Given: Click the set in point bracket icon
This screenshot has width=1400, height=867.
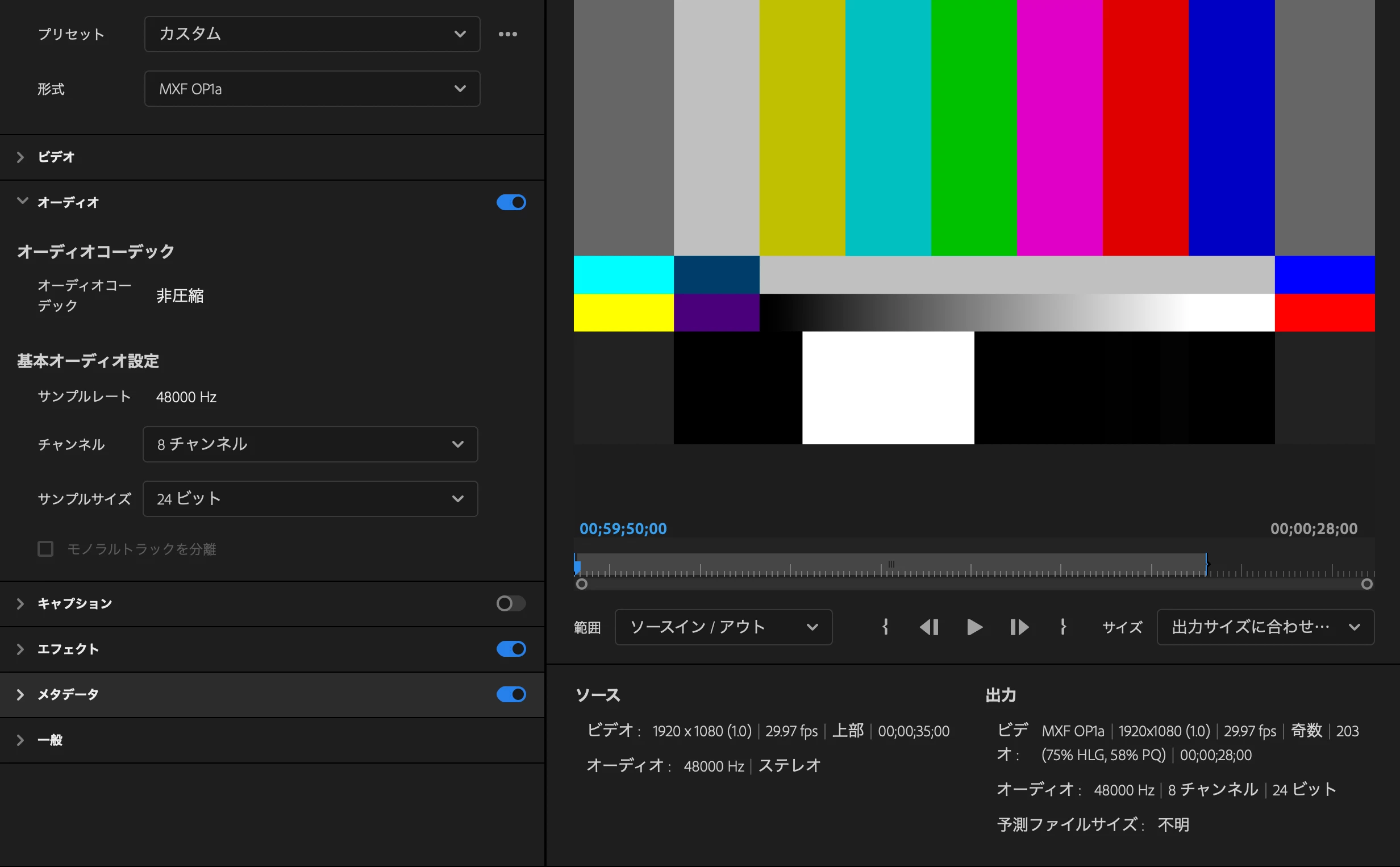Looking at the screenshot, I should click(x=885, y=627).
